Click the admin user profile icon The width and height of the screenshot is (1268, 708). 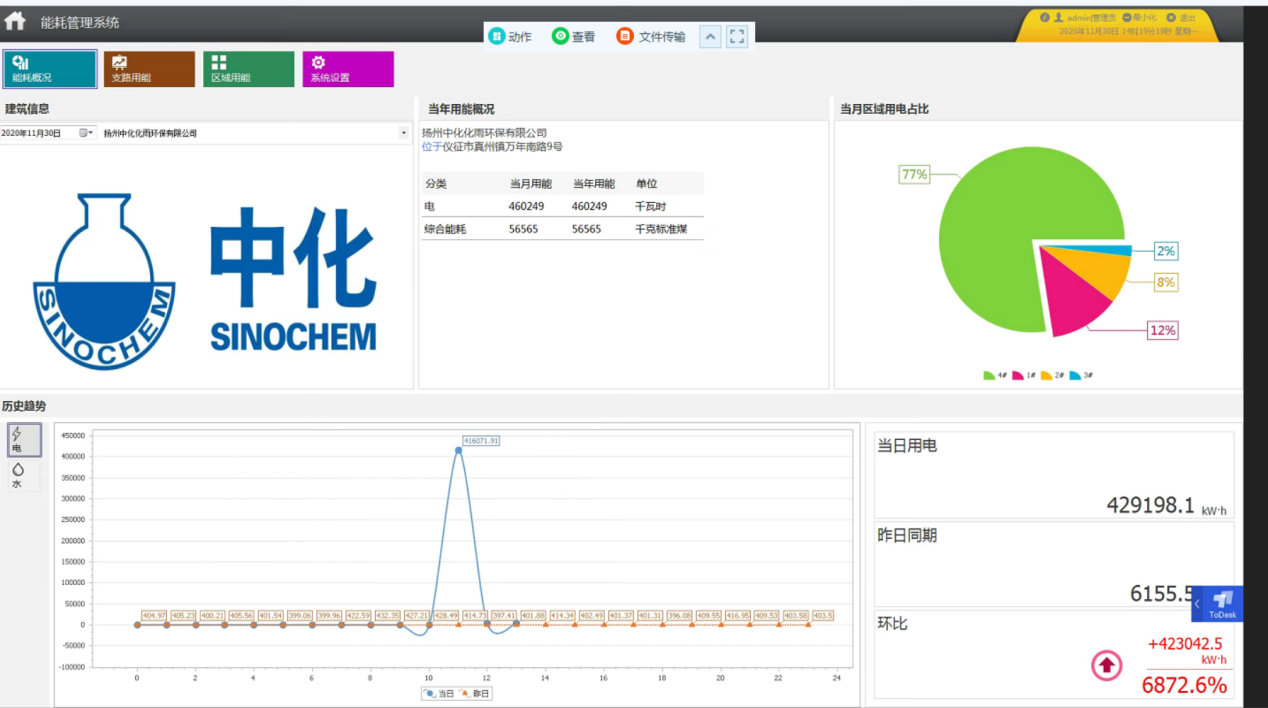click(1058, 17)
